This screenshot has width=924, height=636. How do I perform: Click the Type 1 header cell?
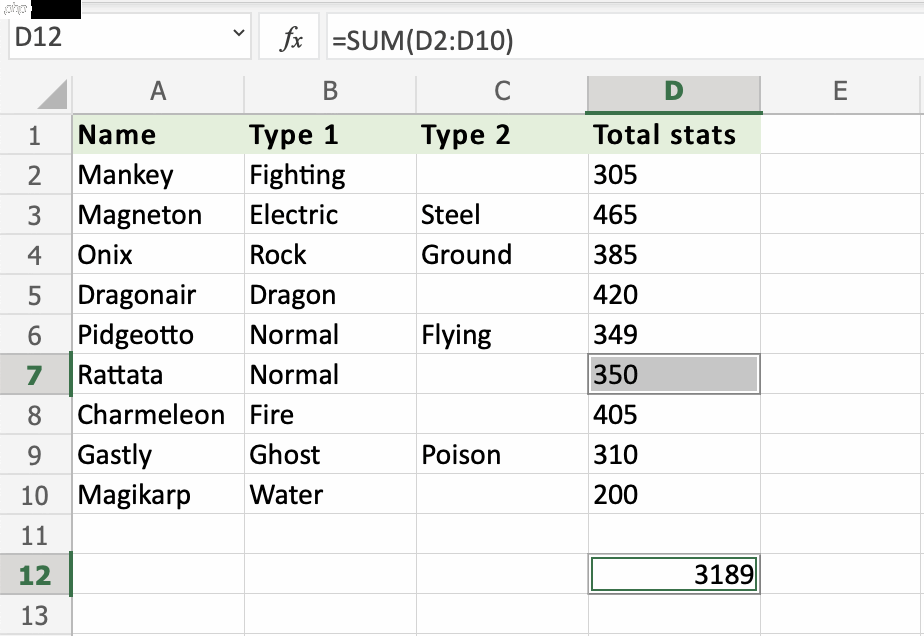pyautogui.click(x=330, y=135)
